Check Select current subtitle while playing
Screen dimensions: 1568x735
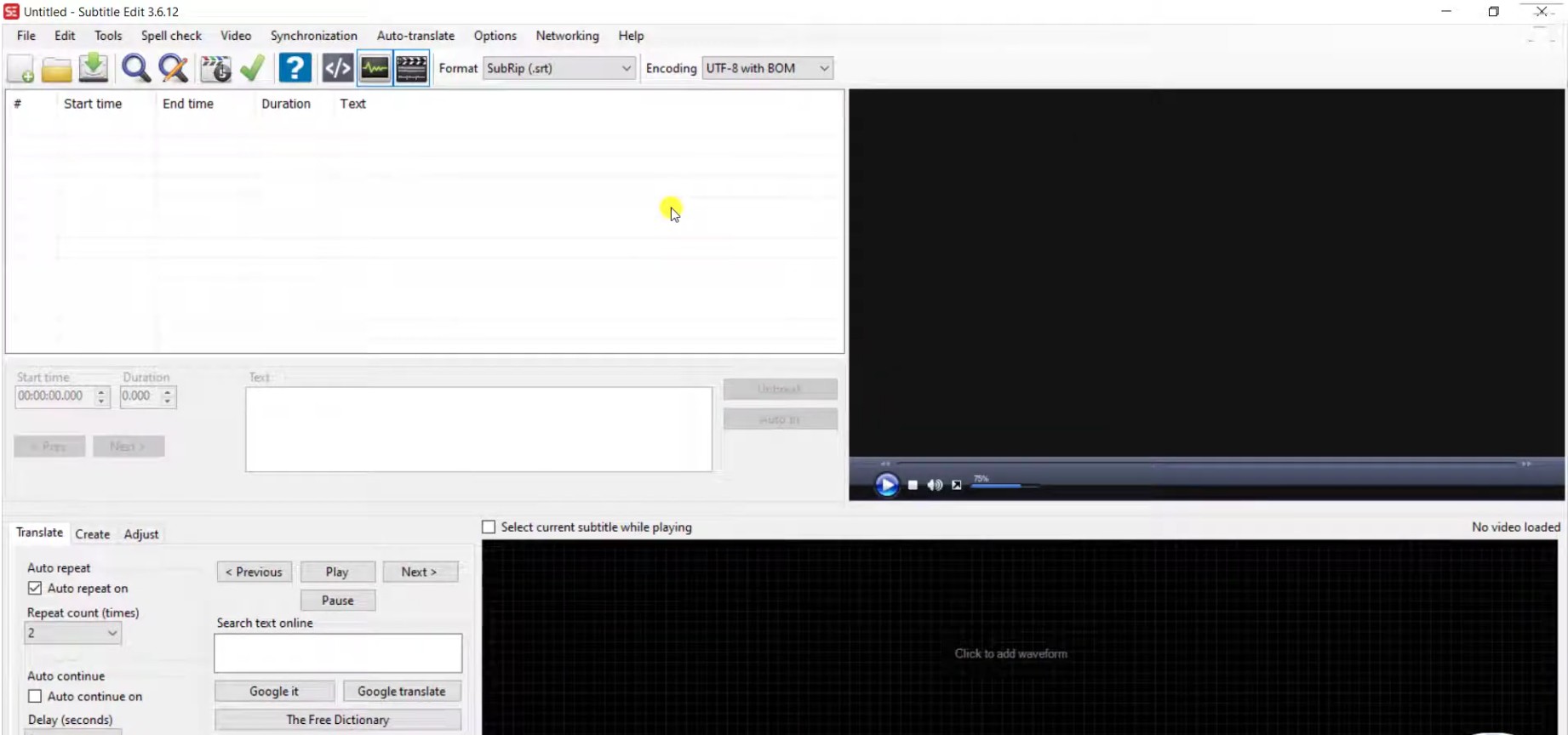click(x=489, y=527)
